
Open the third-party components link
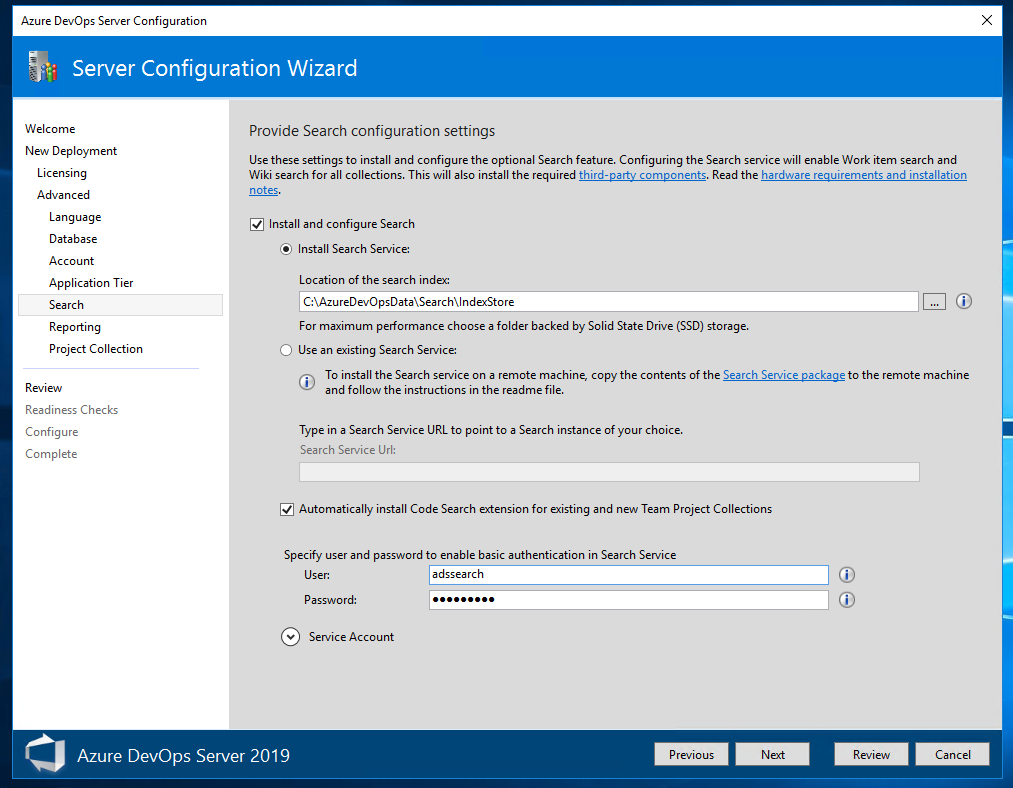point(642,175)
